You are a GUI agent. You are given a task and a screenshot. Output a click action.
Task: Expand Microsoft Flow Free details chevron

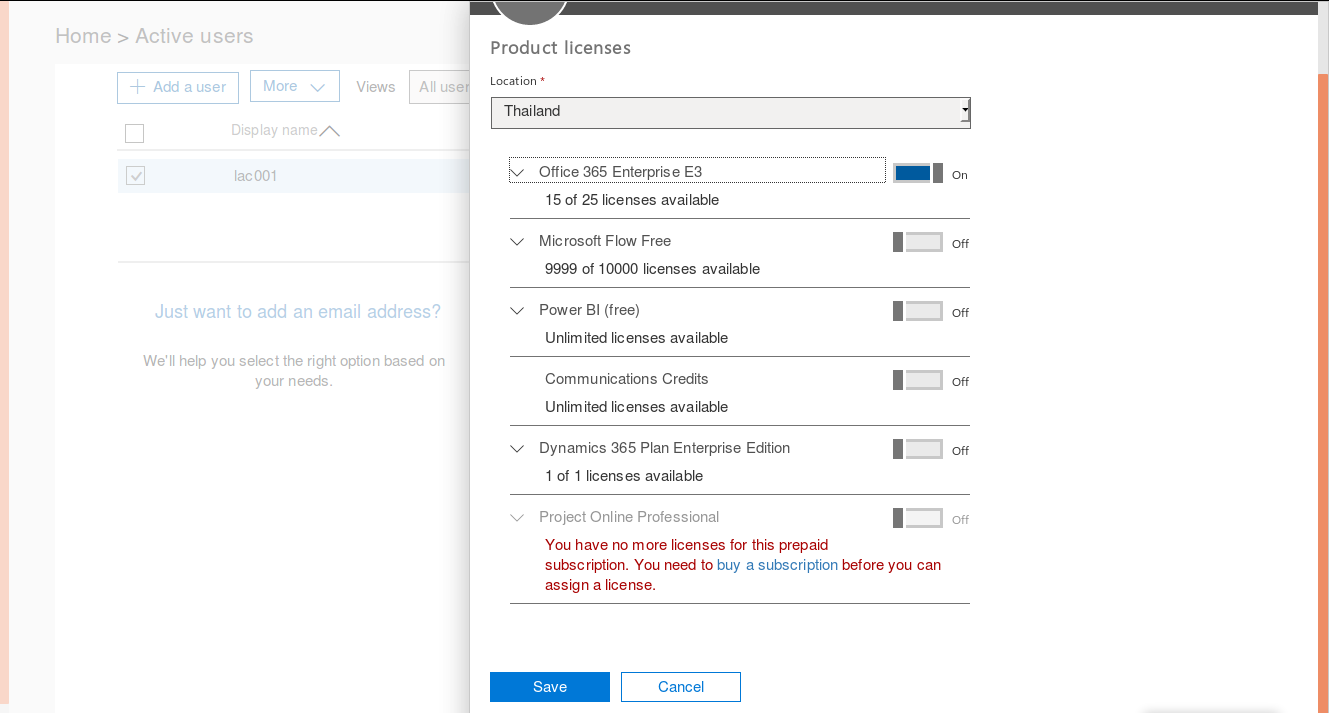tap(517, 241)
